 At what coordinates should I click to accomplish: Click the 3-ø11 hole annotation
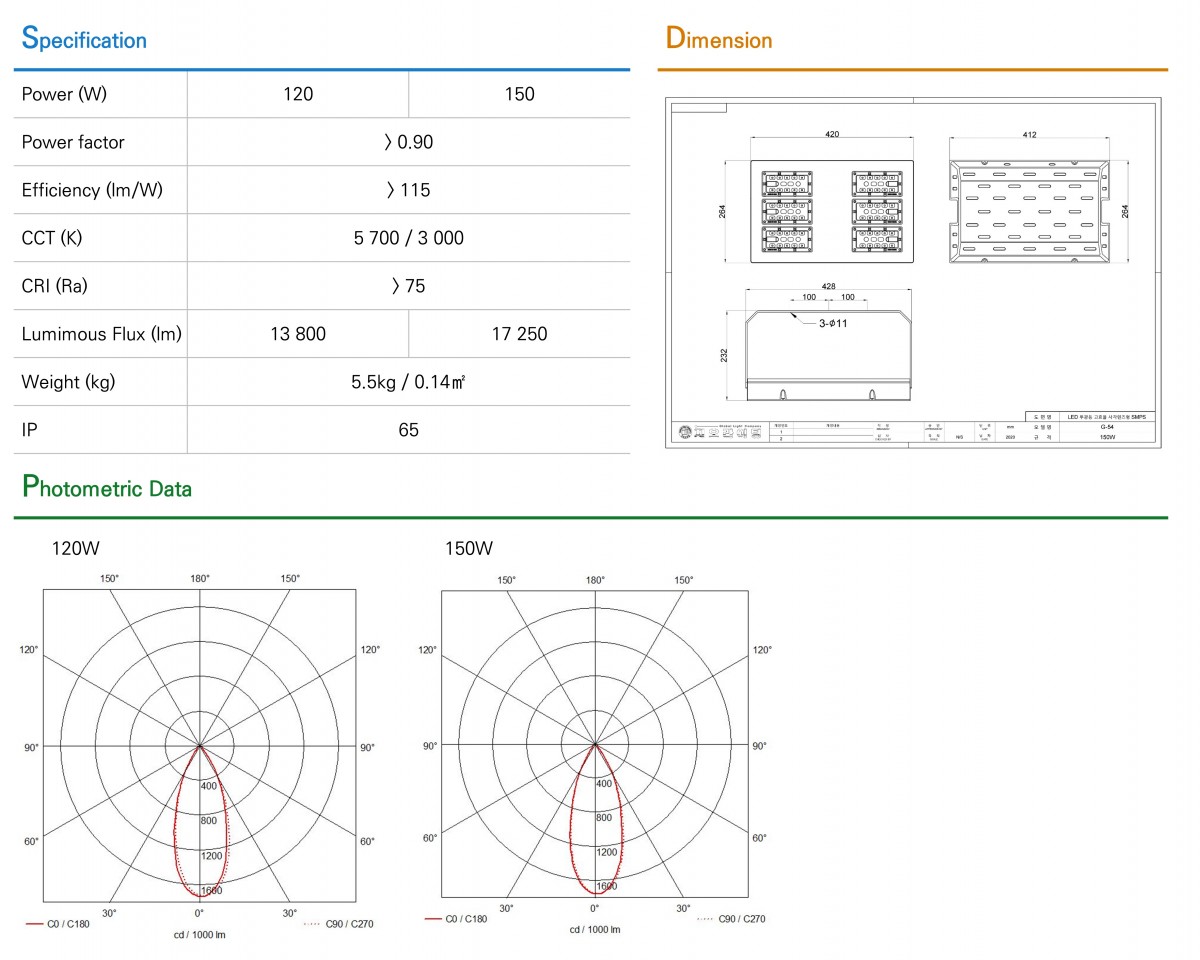(x=831, y=322)
